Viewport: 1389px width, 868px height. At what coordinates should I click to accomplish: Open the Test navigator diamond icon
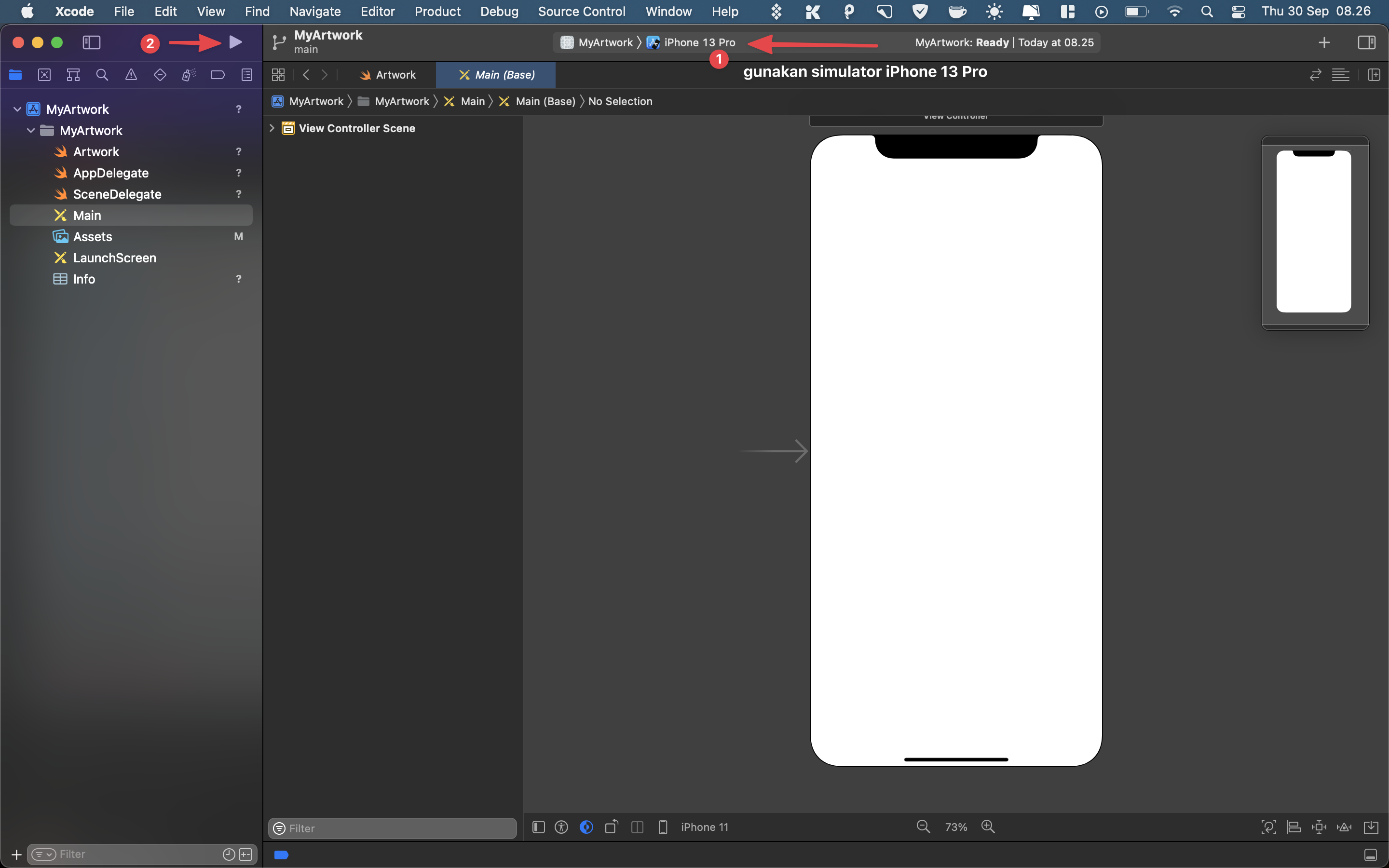(x=160, y=75)
